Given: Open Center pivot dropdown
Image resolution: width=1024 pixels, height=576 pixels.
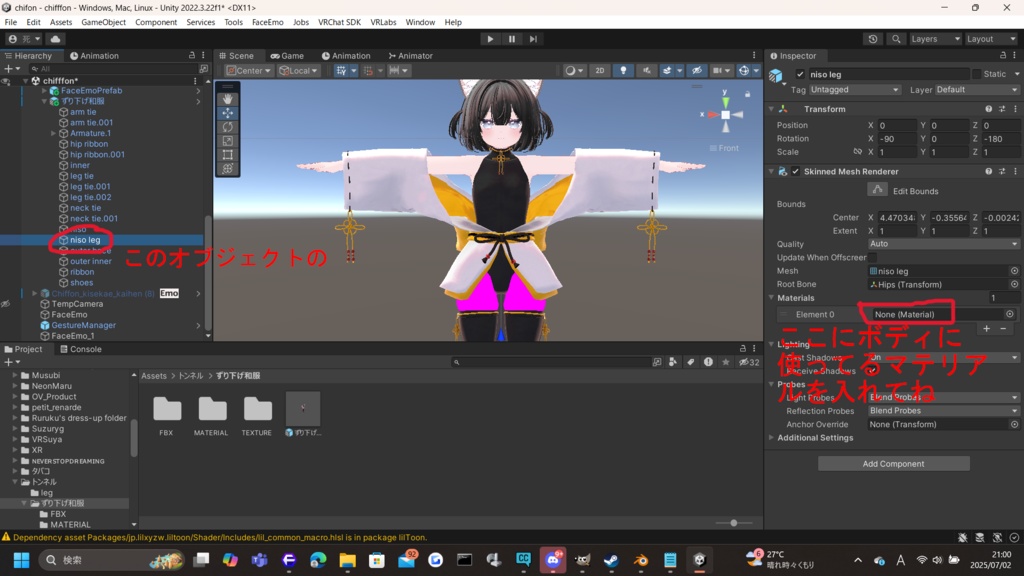Looking at the screenshot, I should pyautogui.click(x=248, y=71).
